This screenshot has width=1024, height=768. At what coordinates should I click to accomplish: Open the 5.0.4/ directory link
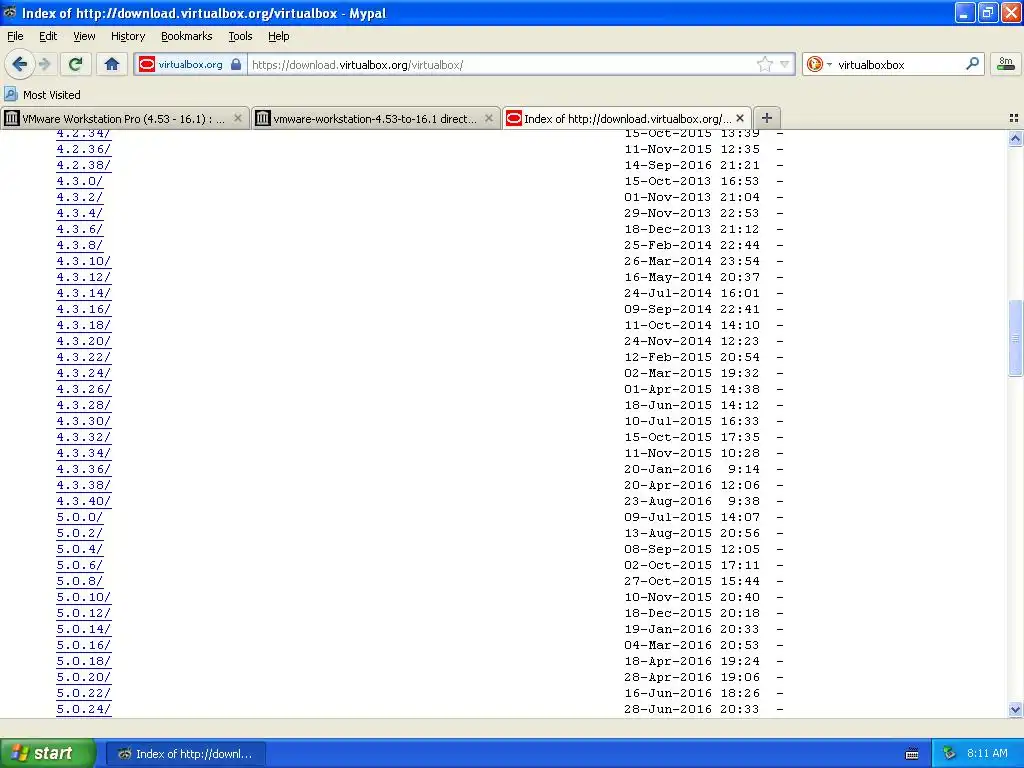pyautogui.click(x=80, y=549)
